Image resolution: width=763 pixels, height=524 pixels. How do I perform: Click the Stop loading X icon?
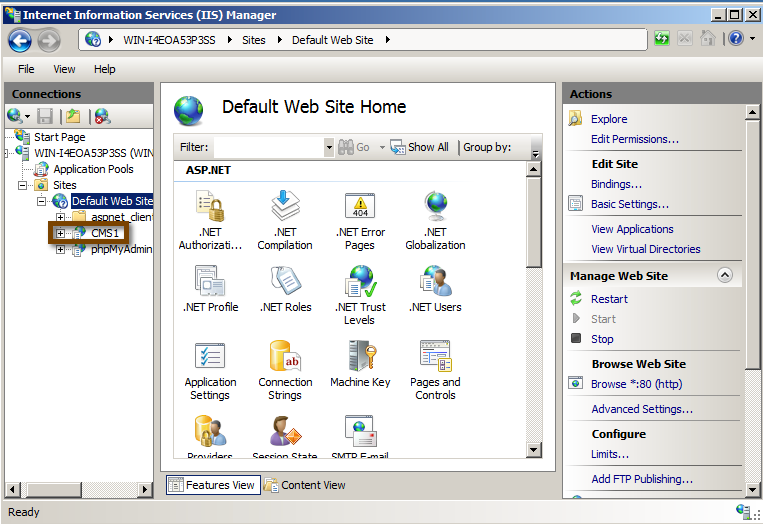coord(685,38)
